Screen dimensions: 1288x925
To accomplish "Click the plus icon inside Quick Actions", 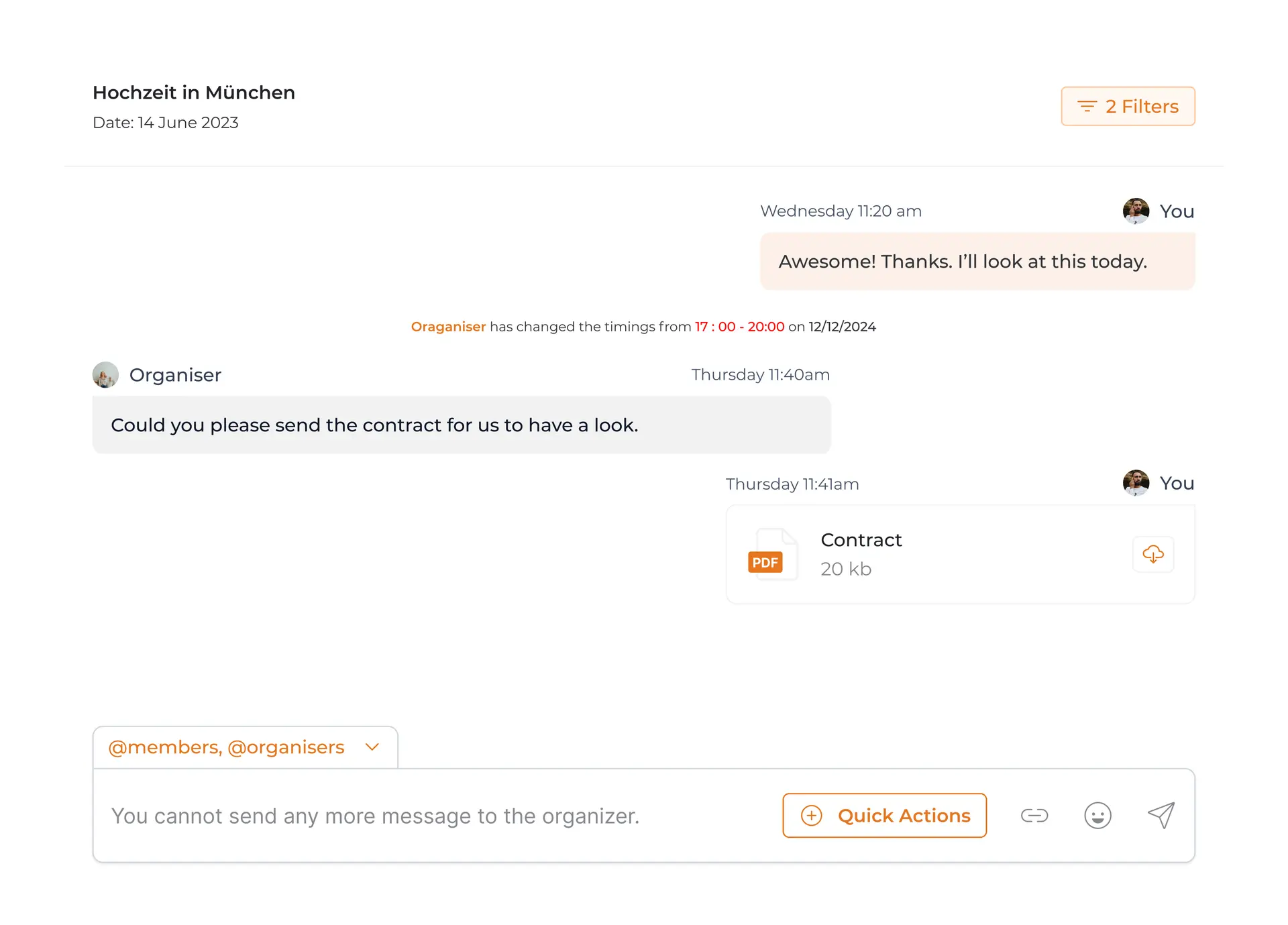I will pyautogui.click(x=812, y=816).
